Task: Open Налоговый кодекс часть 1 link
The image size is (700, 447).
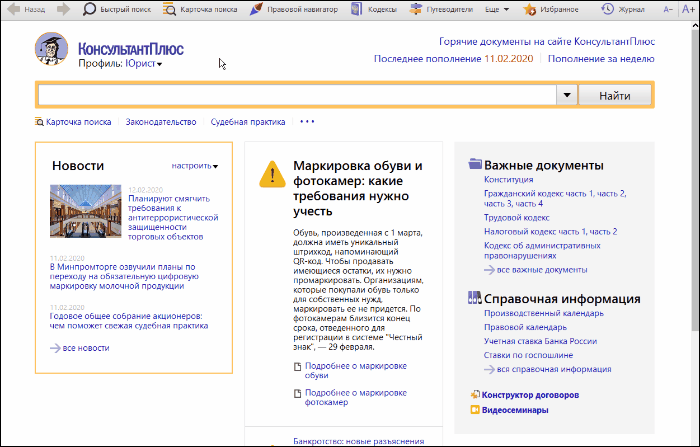Action: pos(535,231)
